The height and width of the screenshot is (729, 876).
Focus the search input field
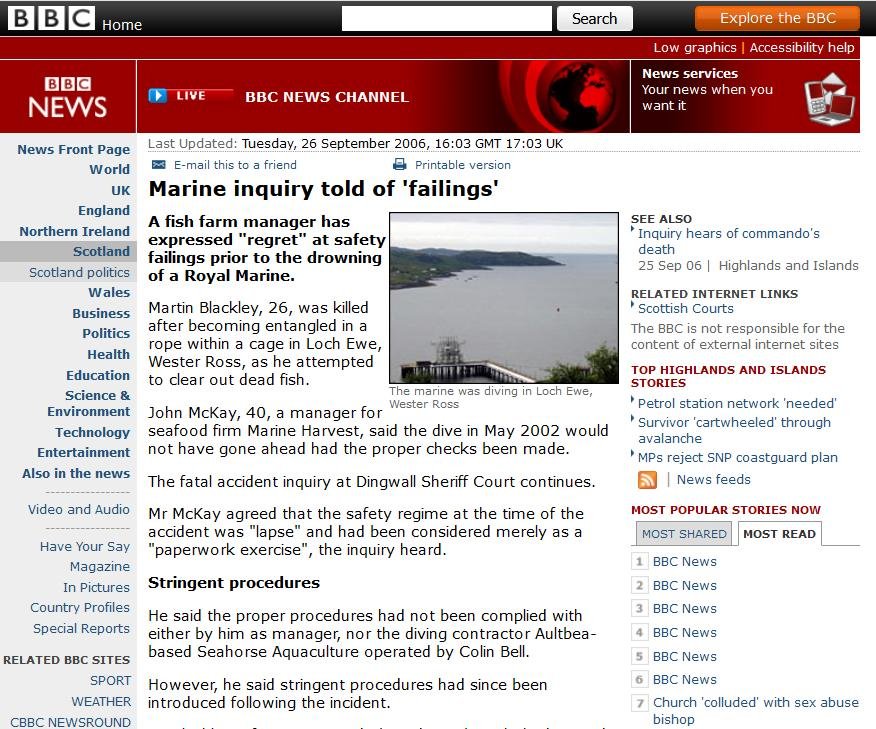[x=446, y=18]
